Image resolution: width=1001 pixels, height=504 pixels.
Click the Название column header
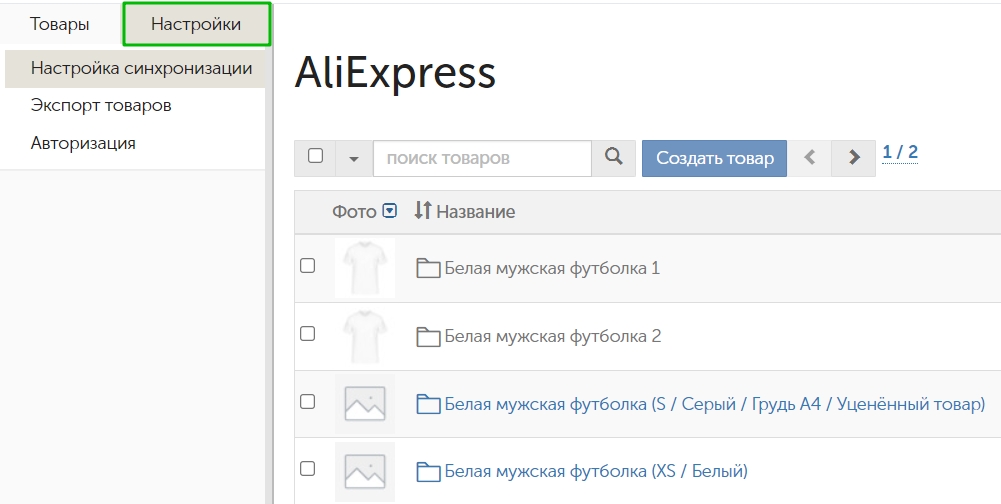click(476, 212)
